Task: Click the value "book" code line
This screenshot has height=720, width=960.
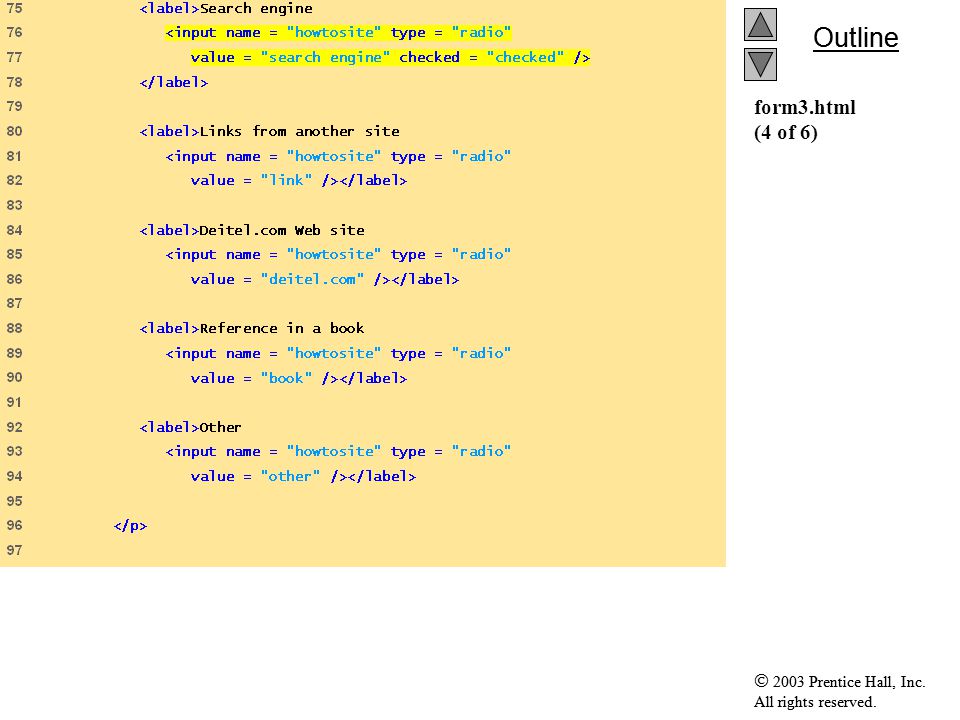Action: 299,378
